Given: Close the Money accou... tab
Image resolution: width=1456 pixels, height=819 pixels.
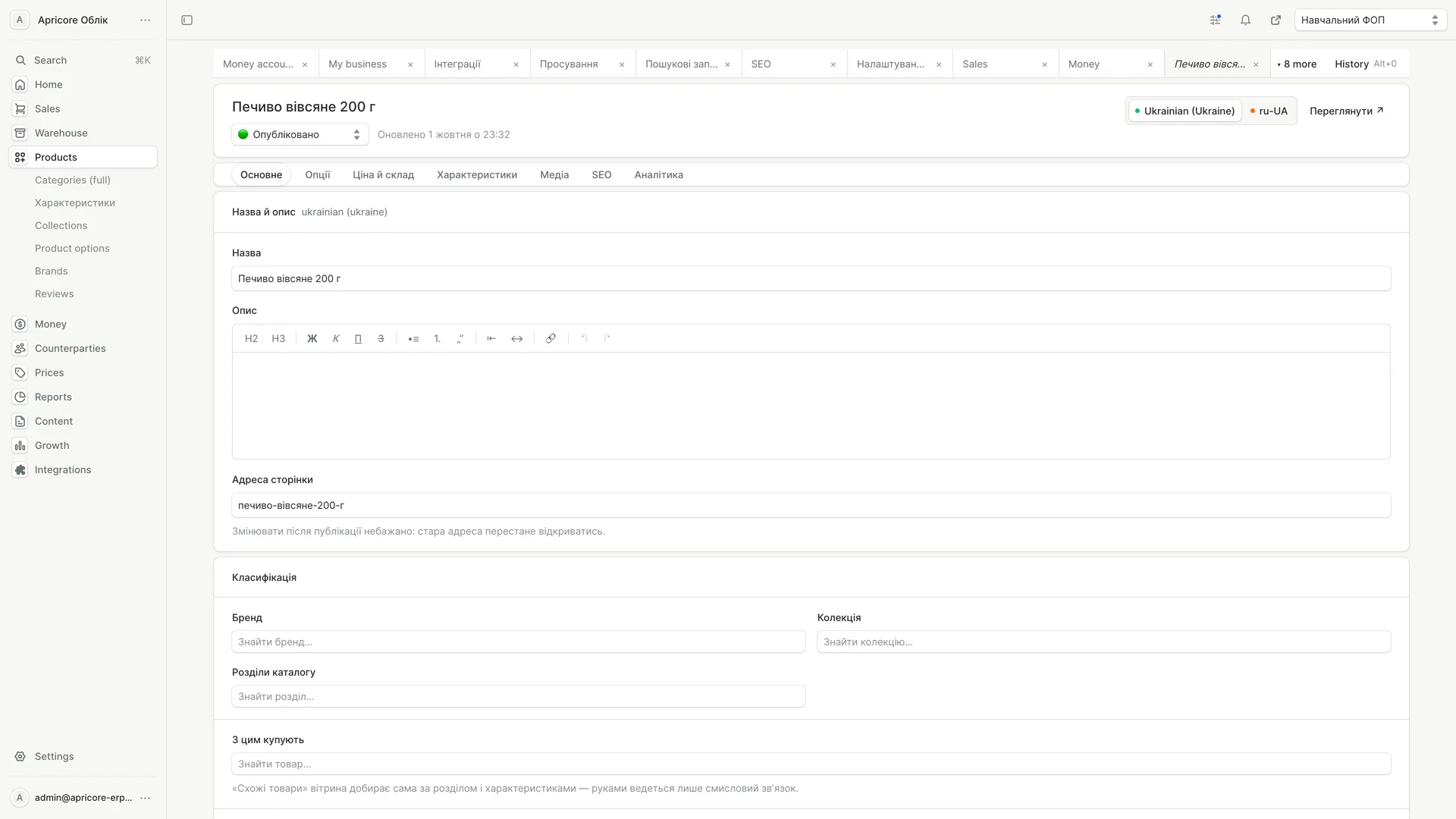Looking at the screenshot, I should point(305,64).
